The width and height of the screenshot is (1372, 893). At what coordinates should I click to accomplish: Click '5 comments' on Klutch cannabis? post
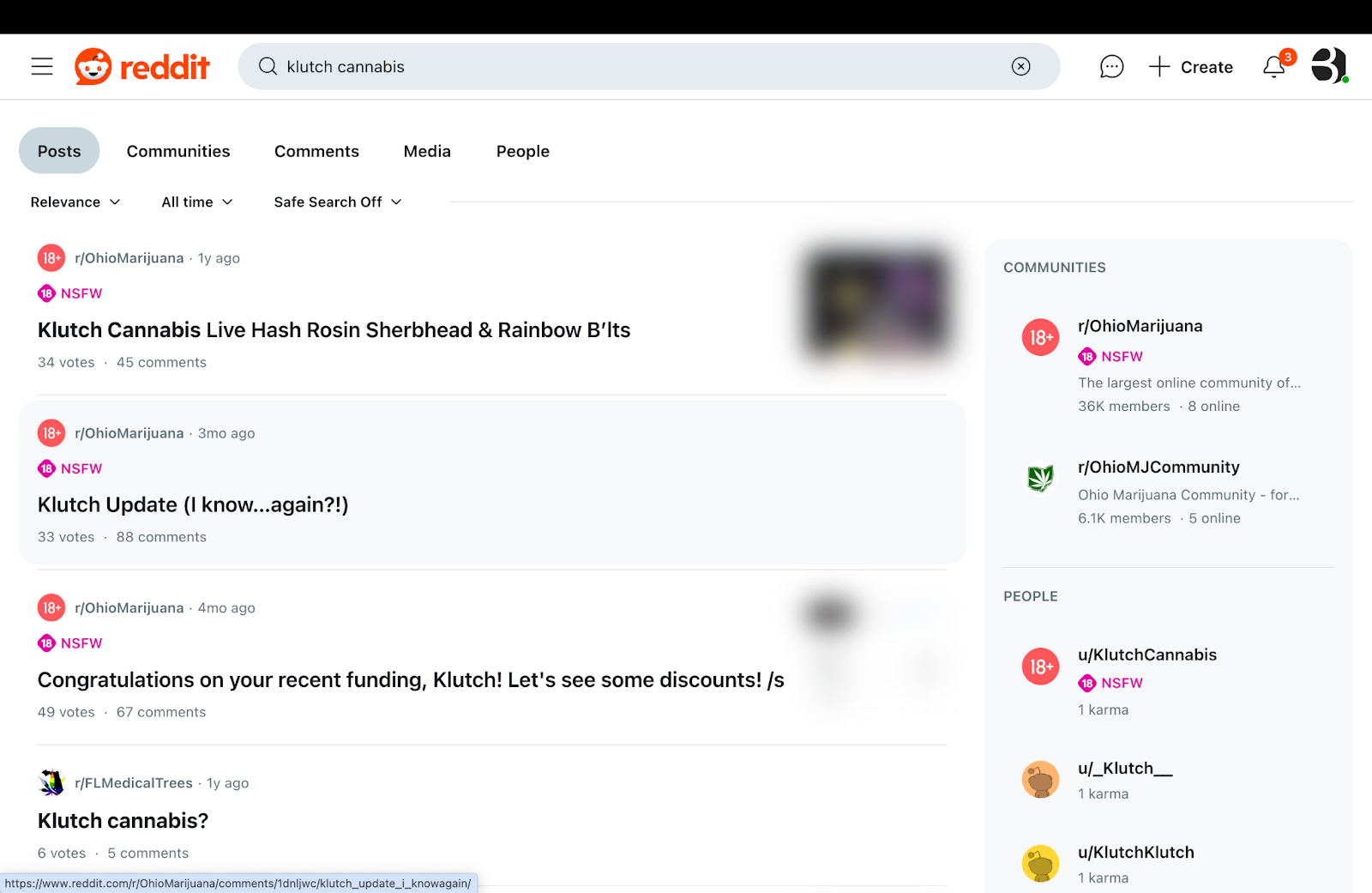147,854
